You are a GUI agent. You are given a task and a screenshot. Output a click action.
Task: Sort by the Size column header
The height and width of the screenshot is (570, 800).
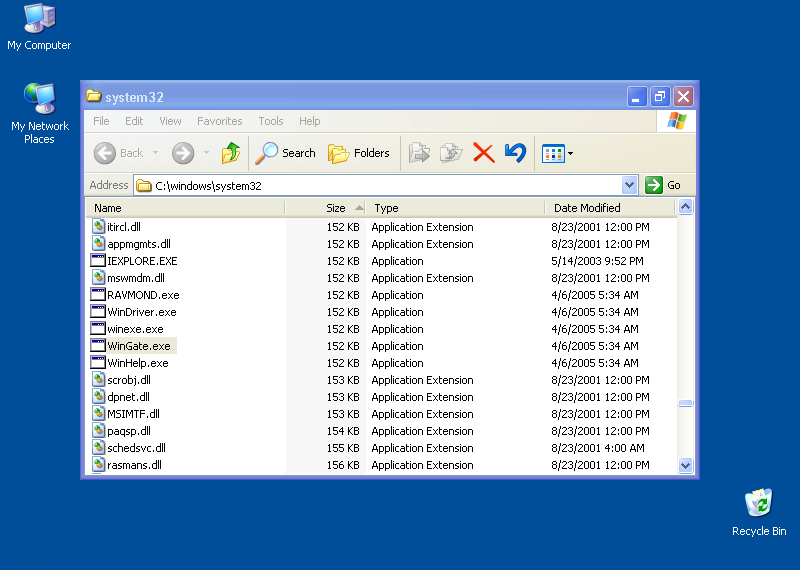click(x=326, y=208)
